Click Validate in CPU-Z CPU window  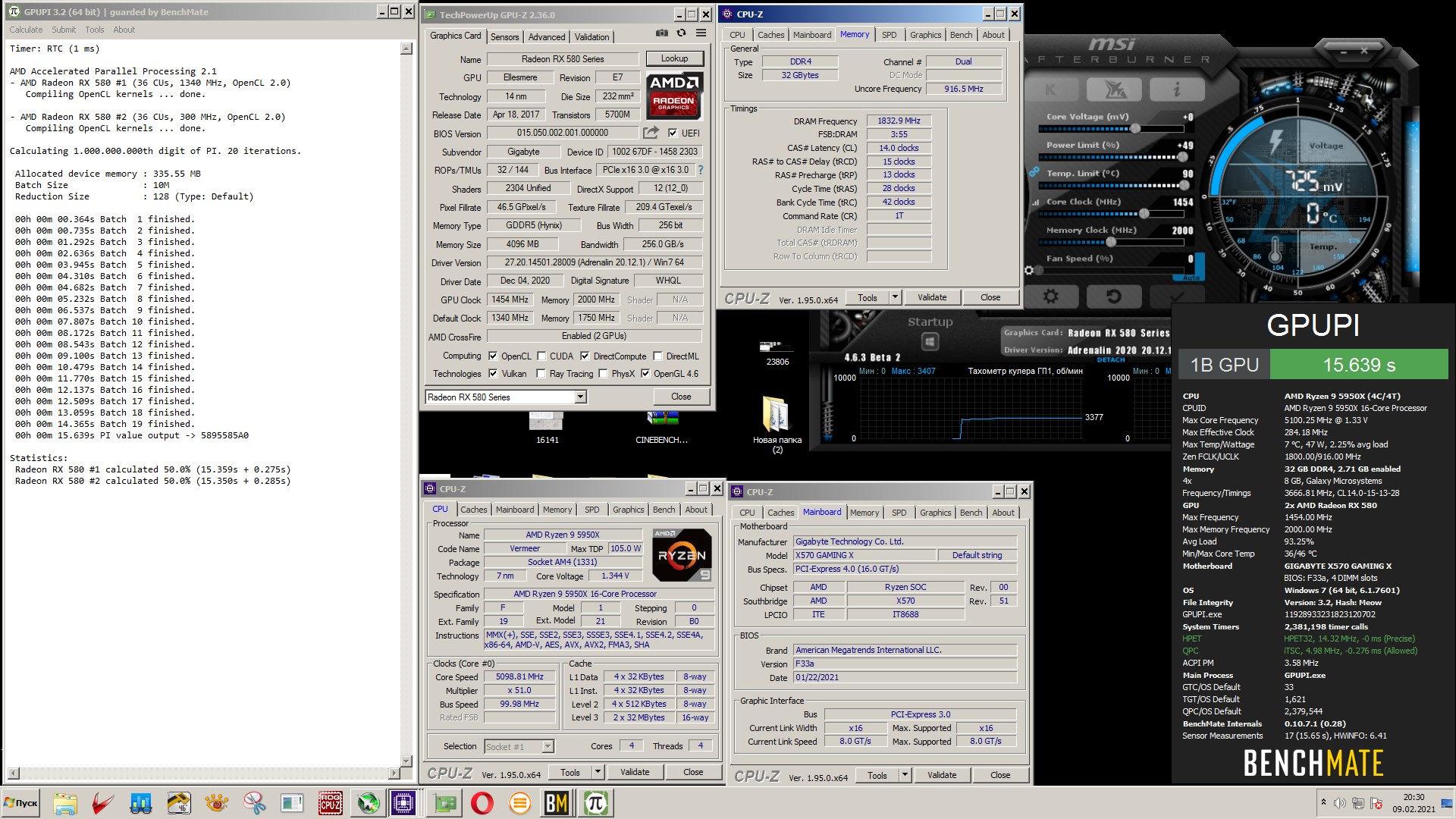tap(635, 772)
